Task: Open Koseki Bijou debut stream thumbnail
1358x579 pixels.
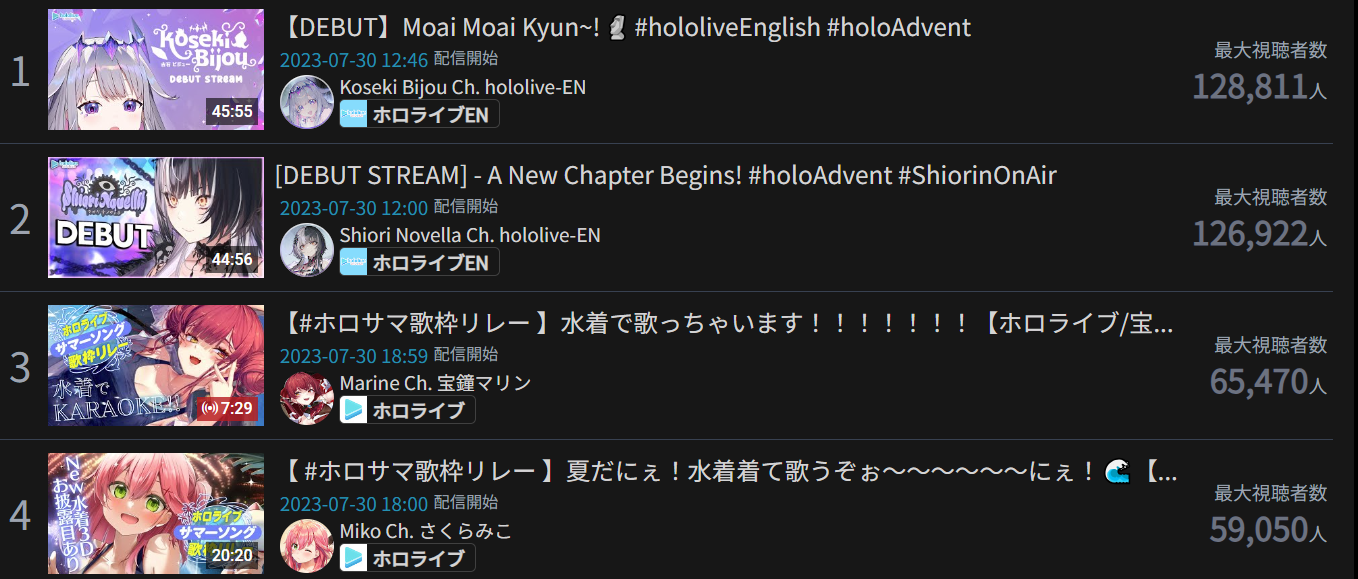Action: point(156,69)
